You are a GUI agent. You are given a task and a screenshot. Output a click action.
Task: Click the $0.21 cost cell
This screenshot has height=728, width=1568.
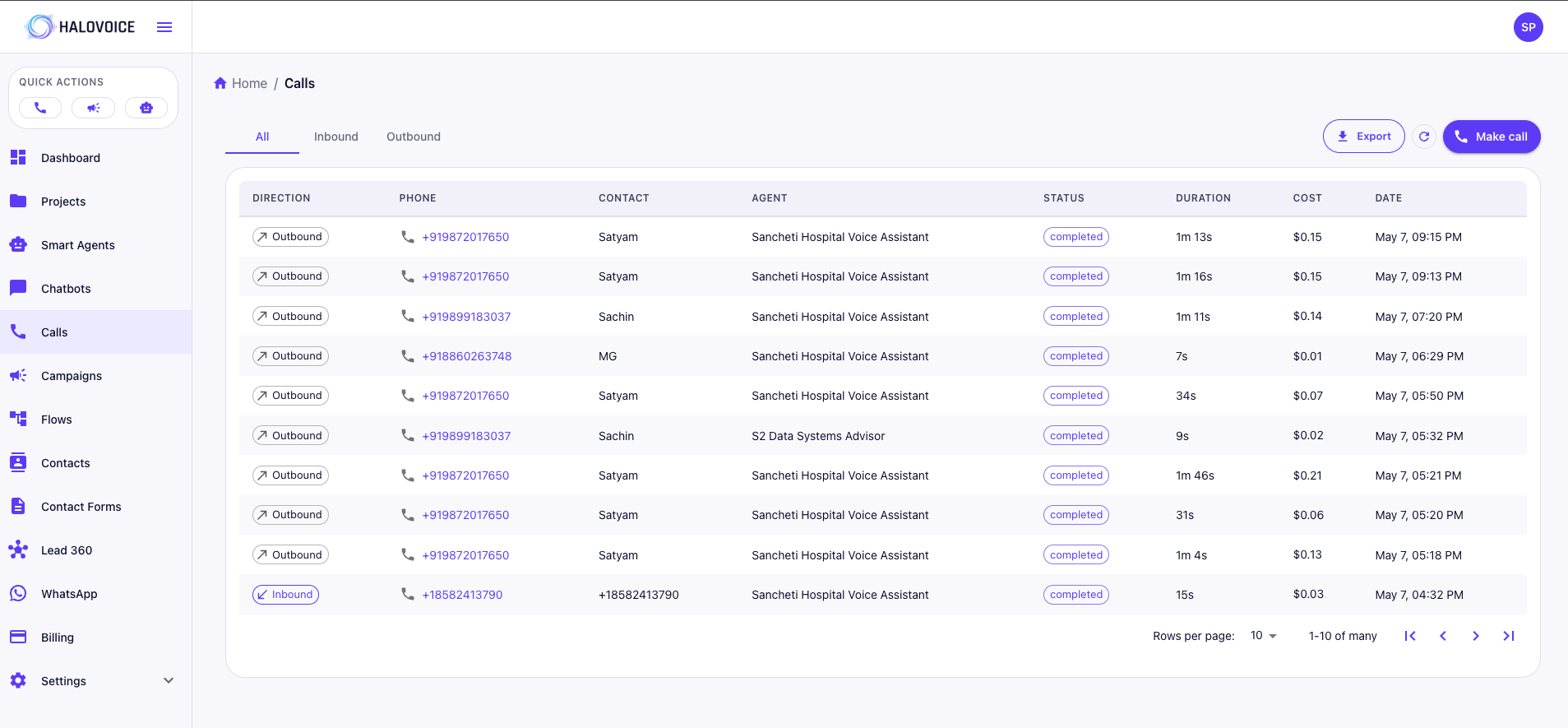pyautogui.click(x=1307, y=475)
